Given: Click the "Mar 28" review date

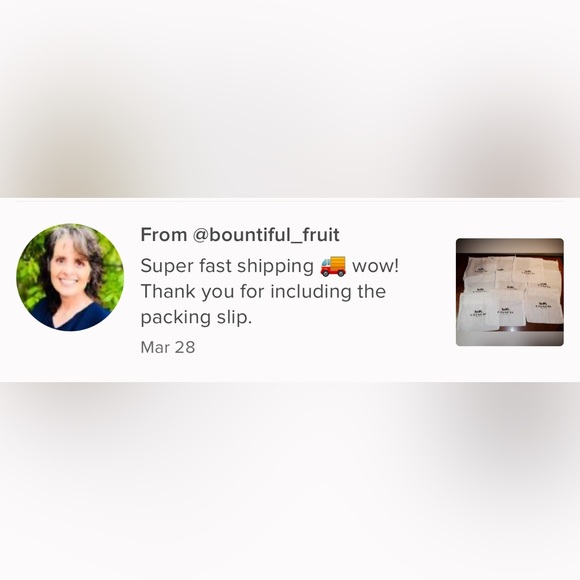Looking at the screenshot, I should click(x=168, y=347).
